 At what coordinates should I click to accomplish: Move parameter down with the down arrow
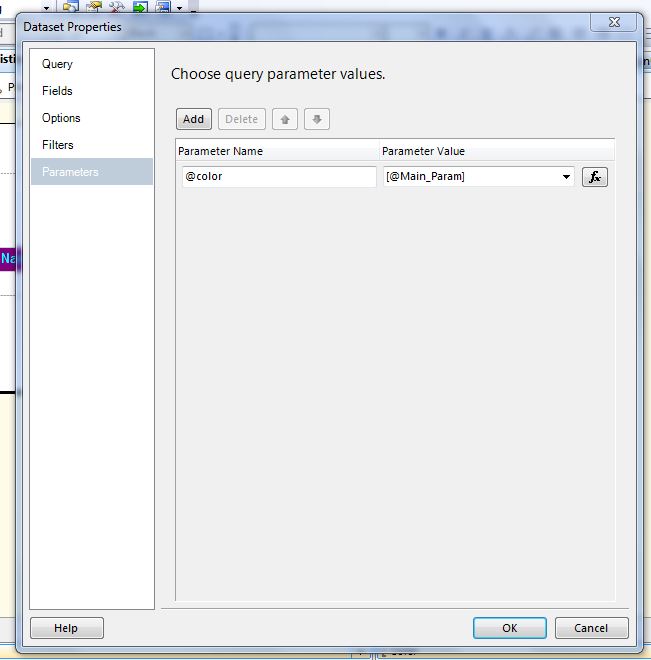(317, 120)
